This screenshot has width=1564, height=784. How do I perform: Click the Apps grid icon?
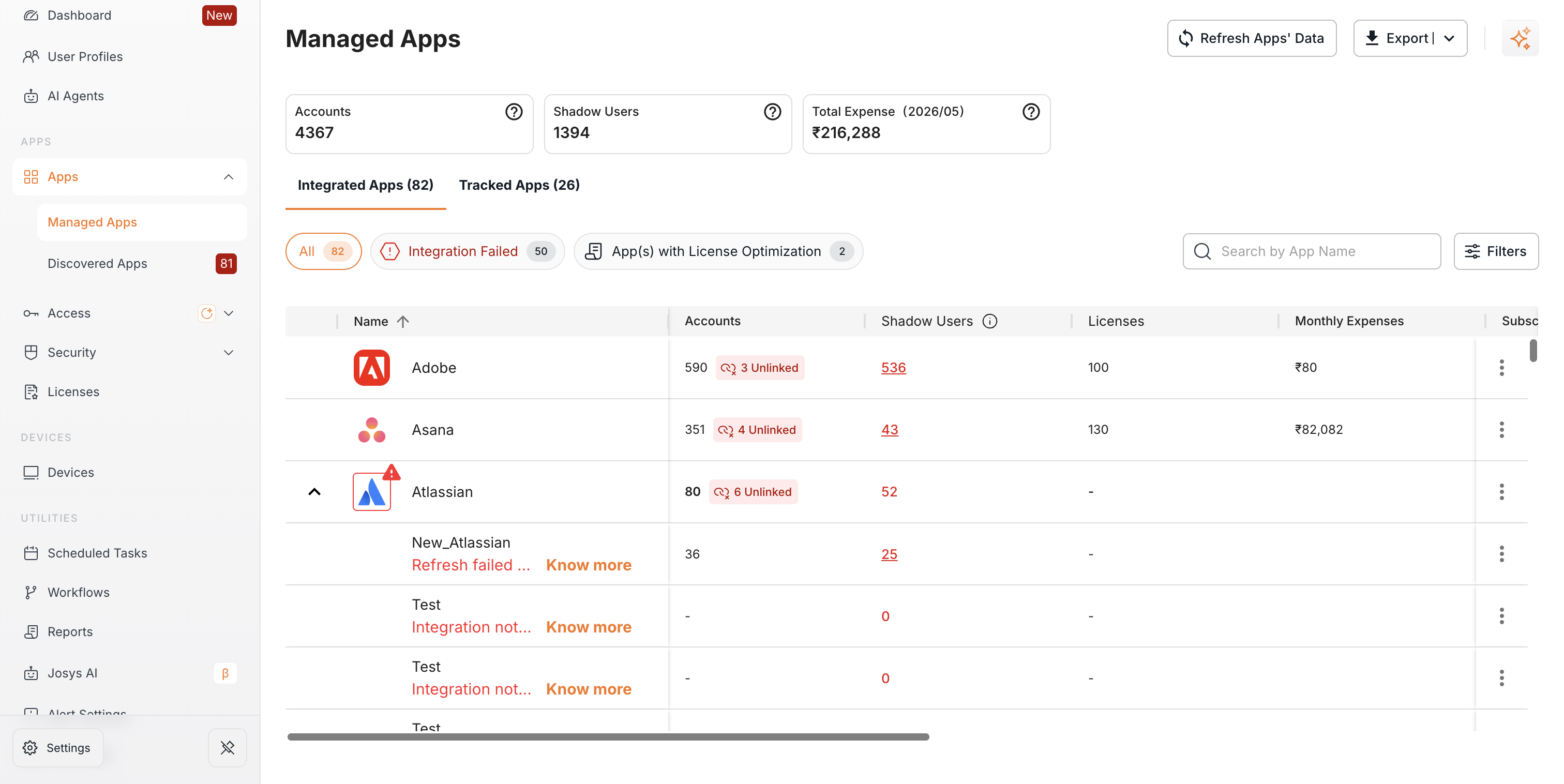pos(31,177)
